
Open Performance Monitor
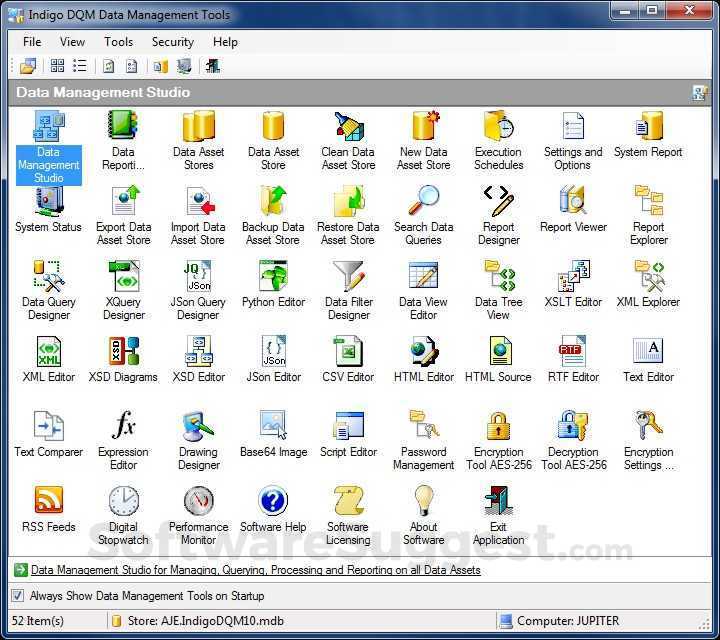coord(198,515)
